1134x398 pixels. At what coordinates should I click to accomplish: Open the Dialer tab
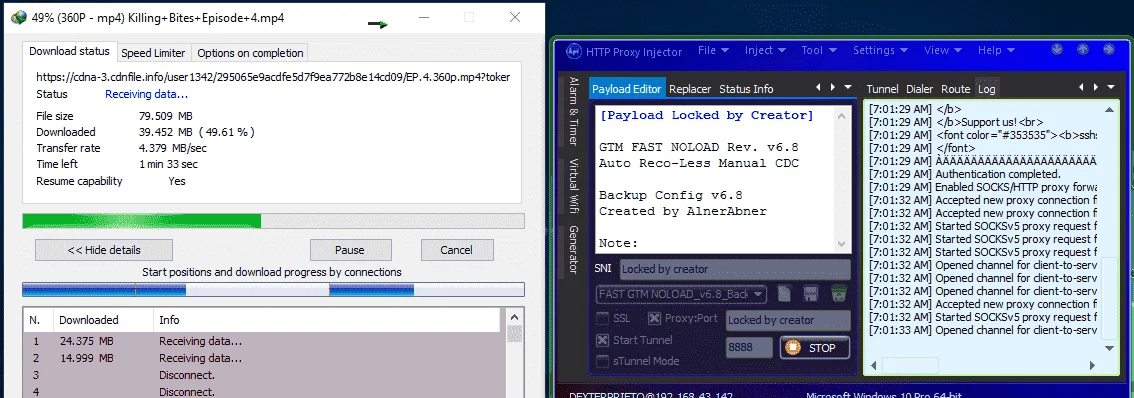(919, 89)
